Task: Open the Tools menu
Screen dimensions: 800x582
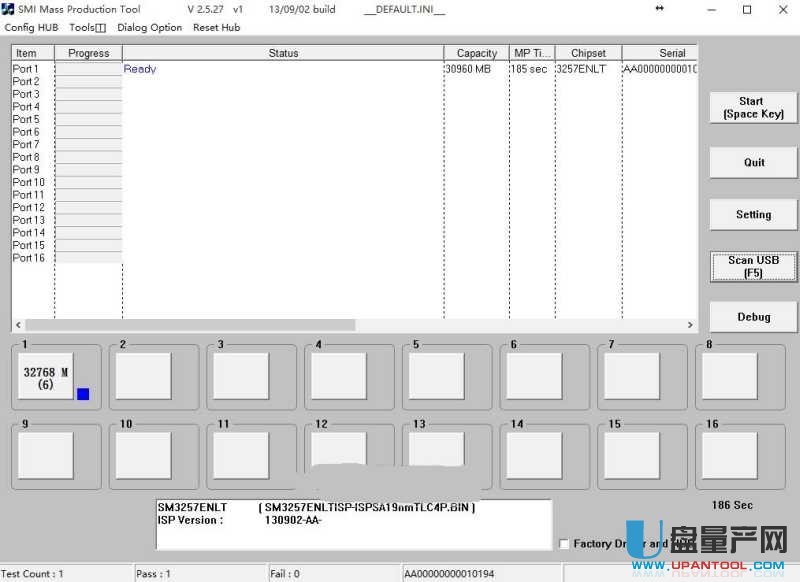Action: (87, 27)
